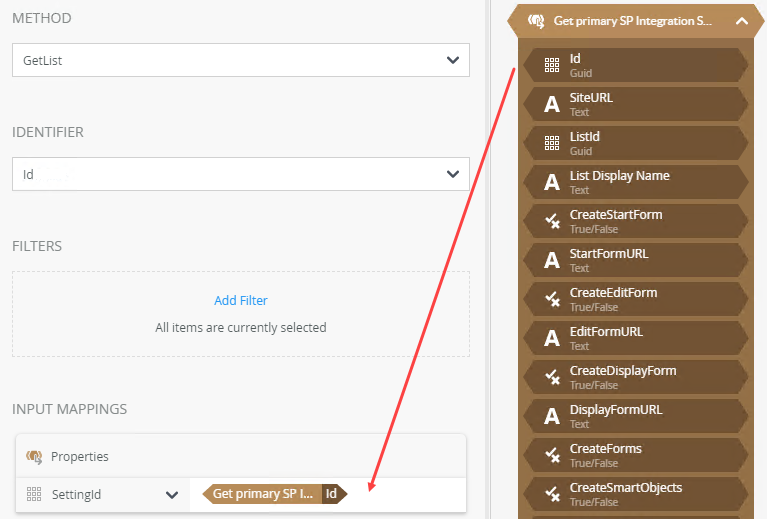Click the Get primary SP Integration header icon
767x519 pixels.
[x=536, y=21]
